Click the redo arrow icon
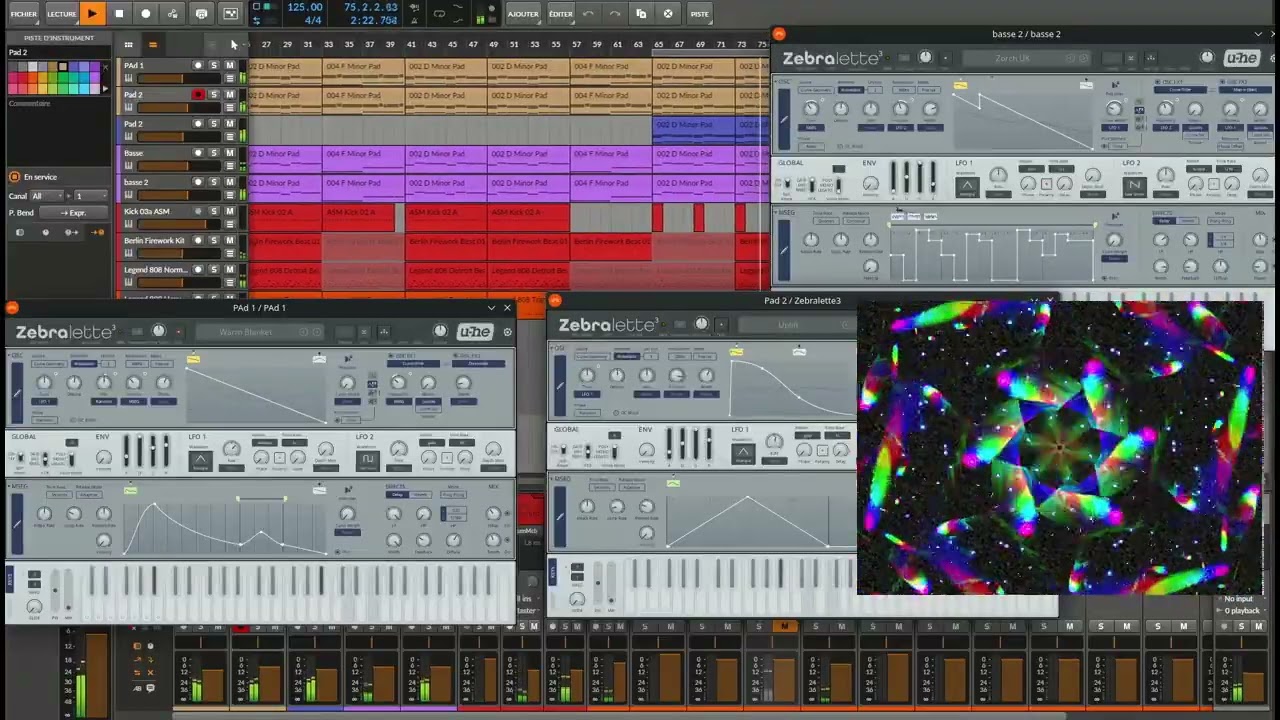The image size is (1280, 720). (x=615, y=14)
